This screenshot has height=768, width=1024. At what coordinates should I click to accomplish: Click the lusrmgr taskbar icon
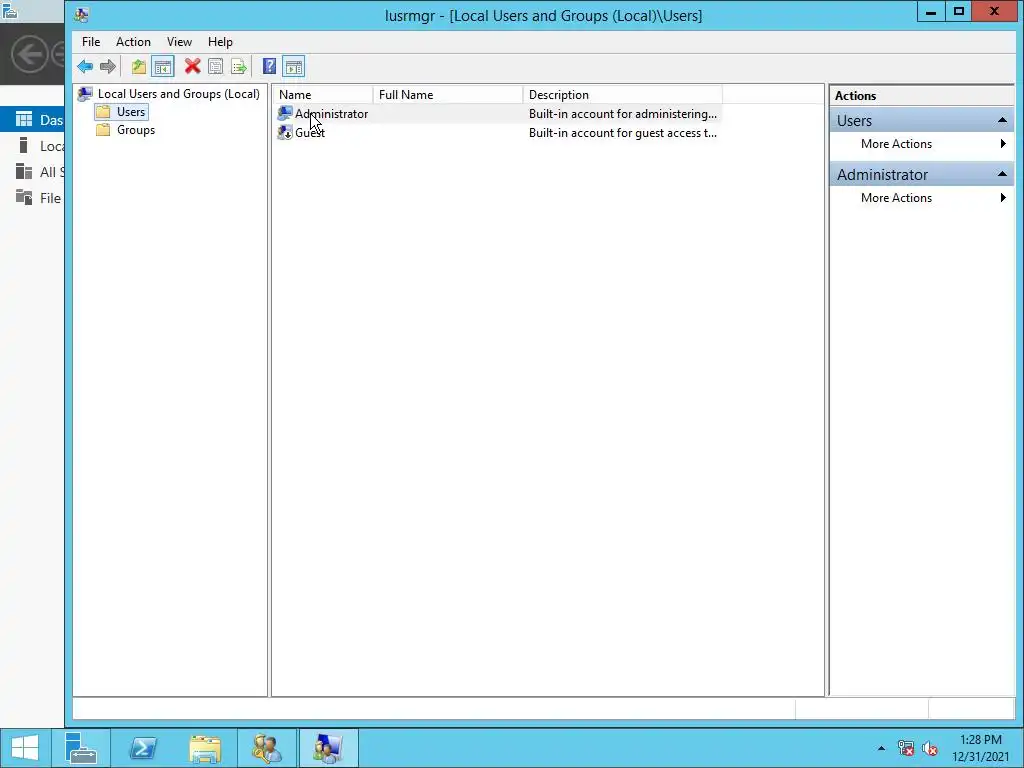(x=328, y=748)
